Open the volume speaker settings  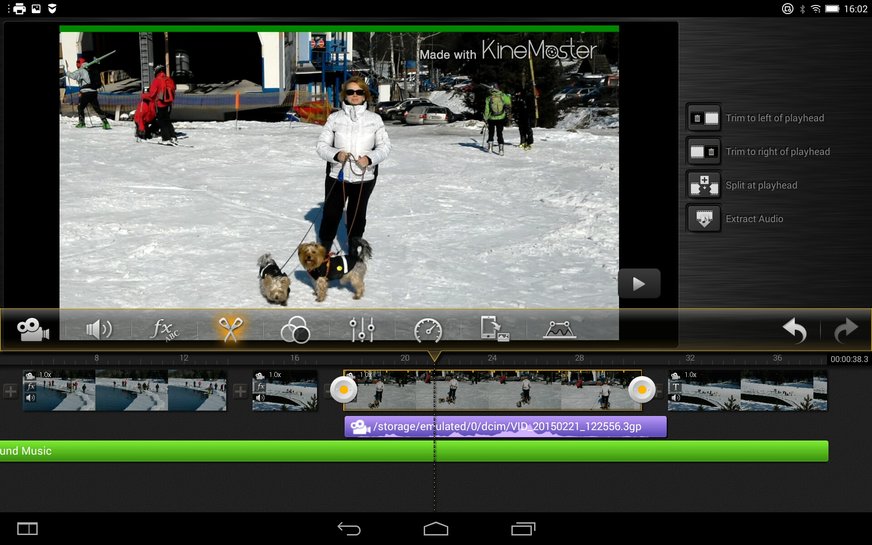(99, 329)
